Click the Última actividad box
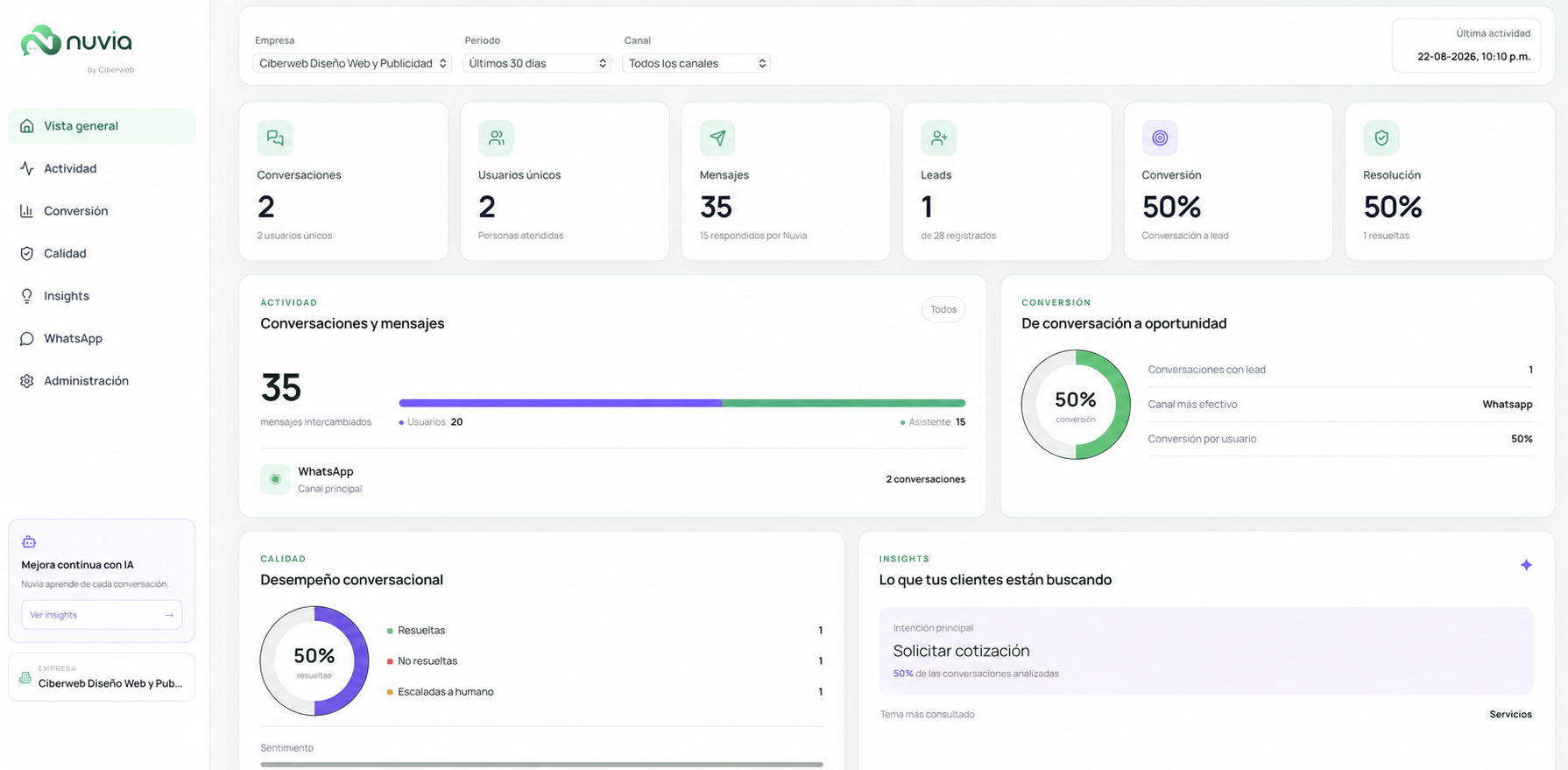 point(1466,46)
